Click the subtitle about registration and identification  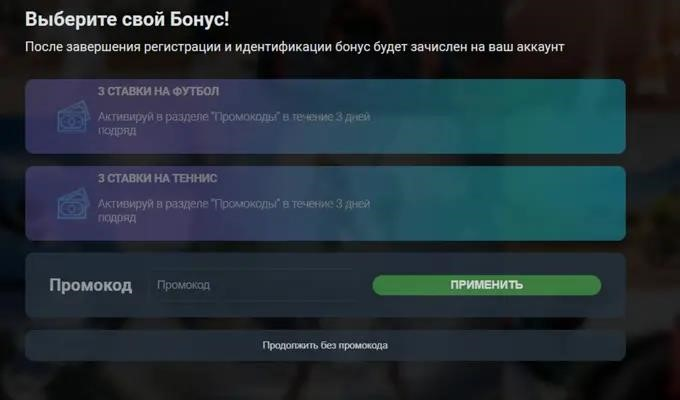click(x=295, y=47)
